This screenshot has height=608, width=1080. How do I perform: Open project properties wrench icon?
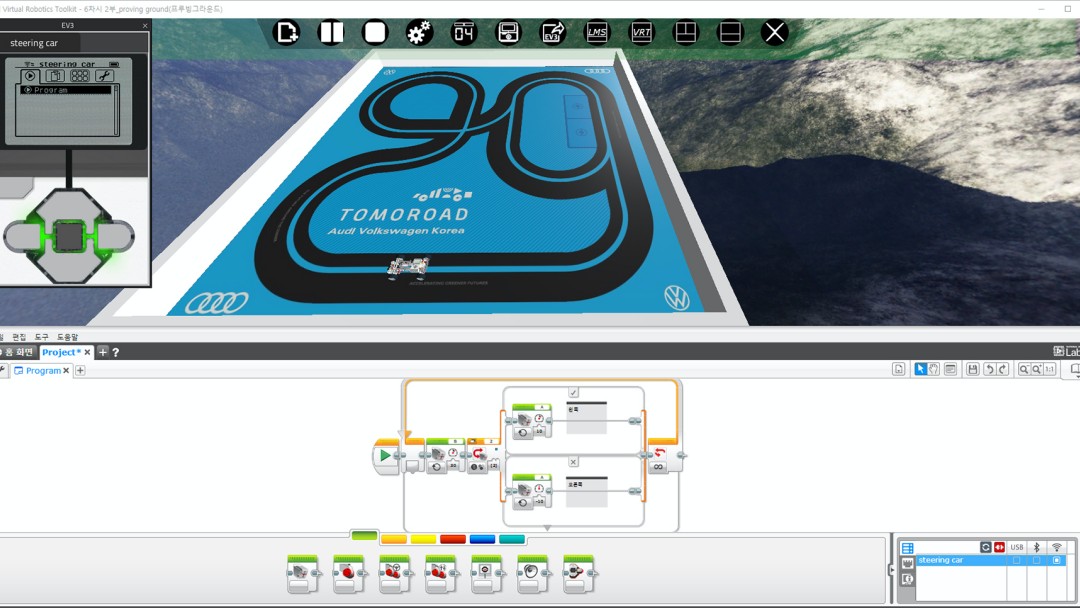click(3, 370)
